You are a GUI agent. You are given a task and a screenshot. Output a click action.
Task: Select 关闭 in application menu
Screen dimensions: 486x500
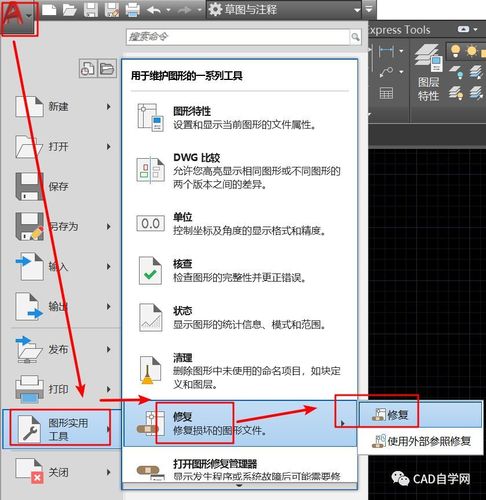[x=63, y=472]
